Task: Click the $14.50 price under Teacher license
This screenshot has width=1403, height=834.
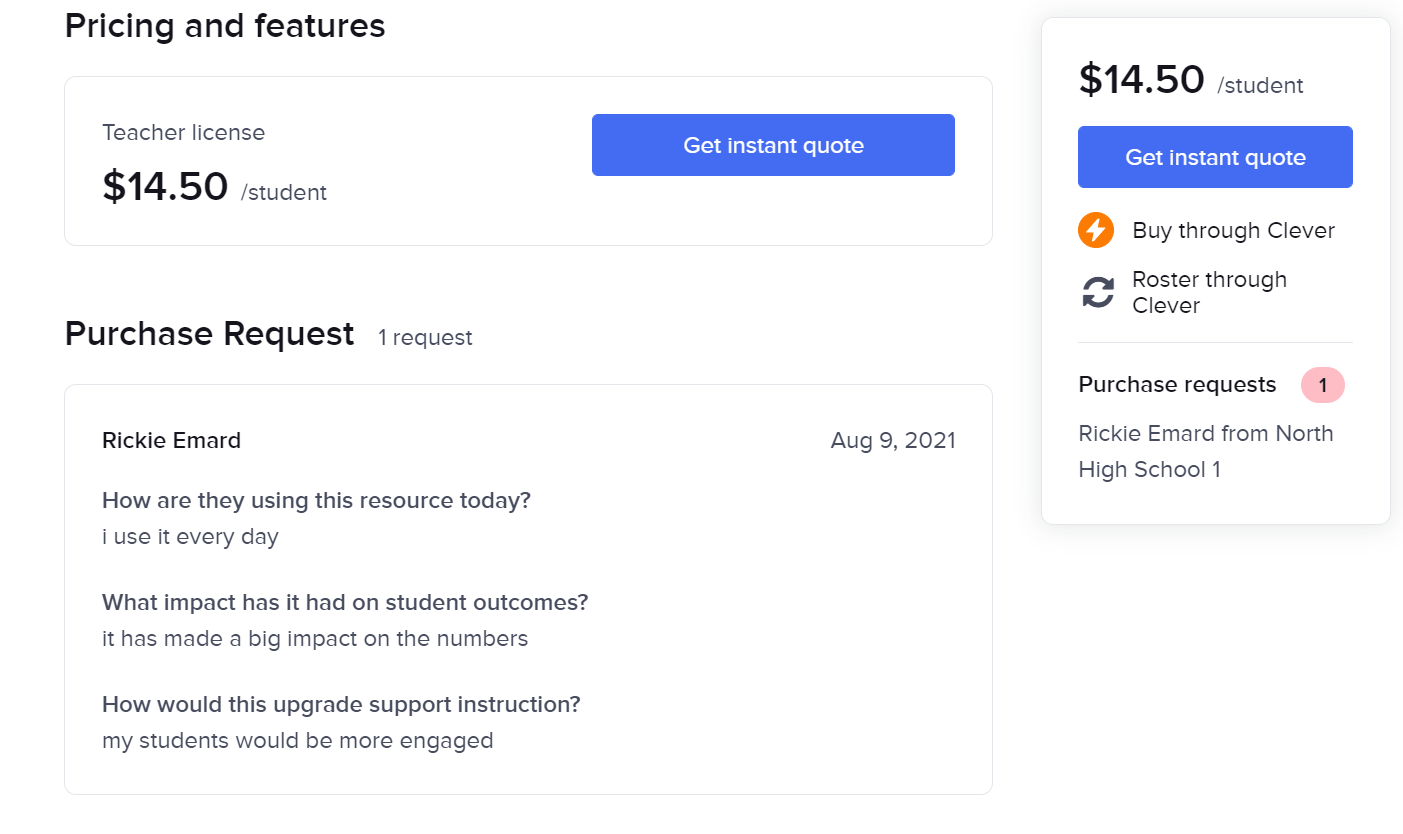Action: click(x=165, y=187)
